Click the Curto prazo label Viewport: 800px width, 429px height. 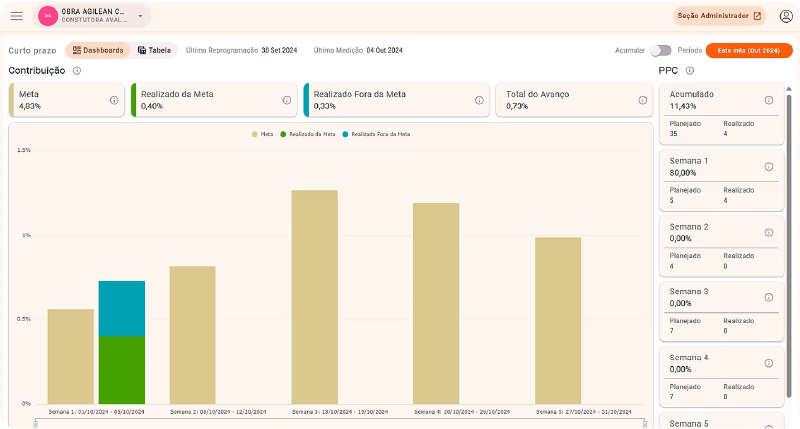point(32,51)
